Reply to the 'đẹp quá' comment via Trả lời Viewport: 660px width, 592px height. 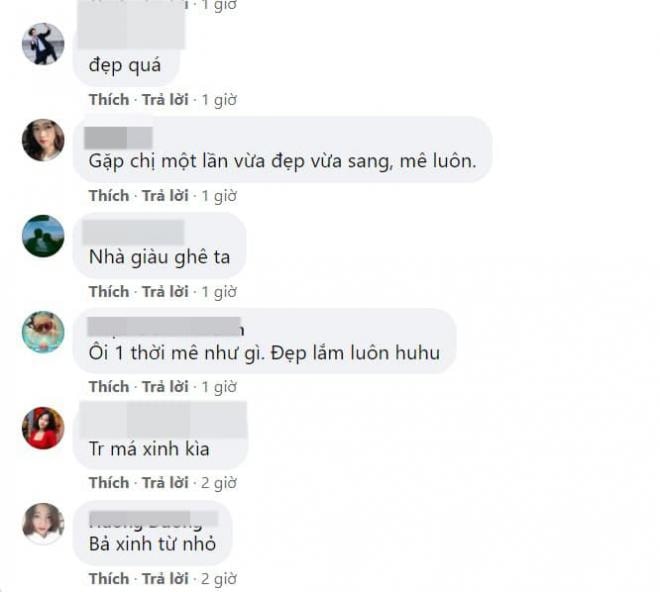(x=165, y=100)
